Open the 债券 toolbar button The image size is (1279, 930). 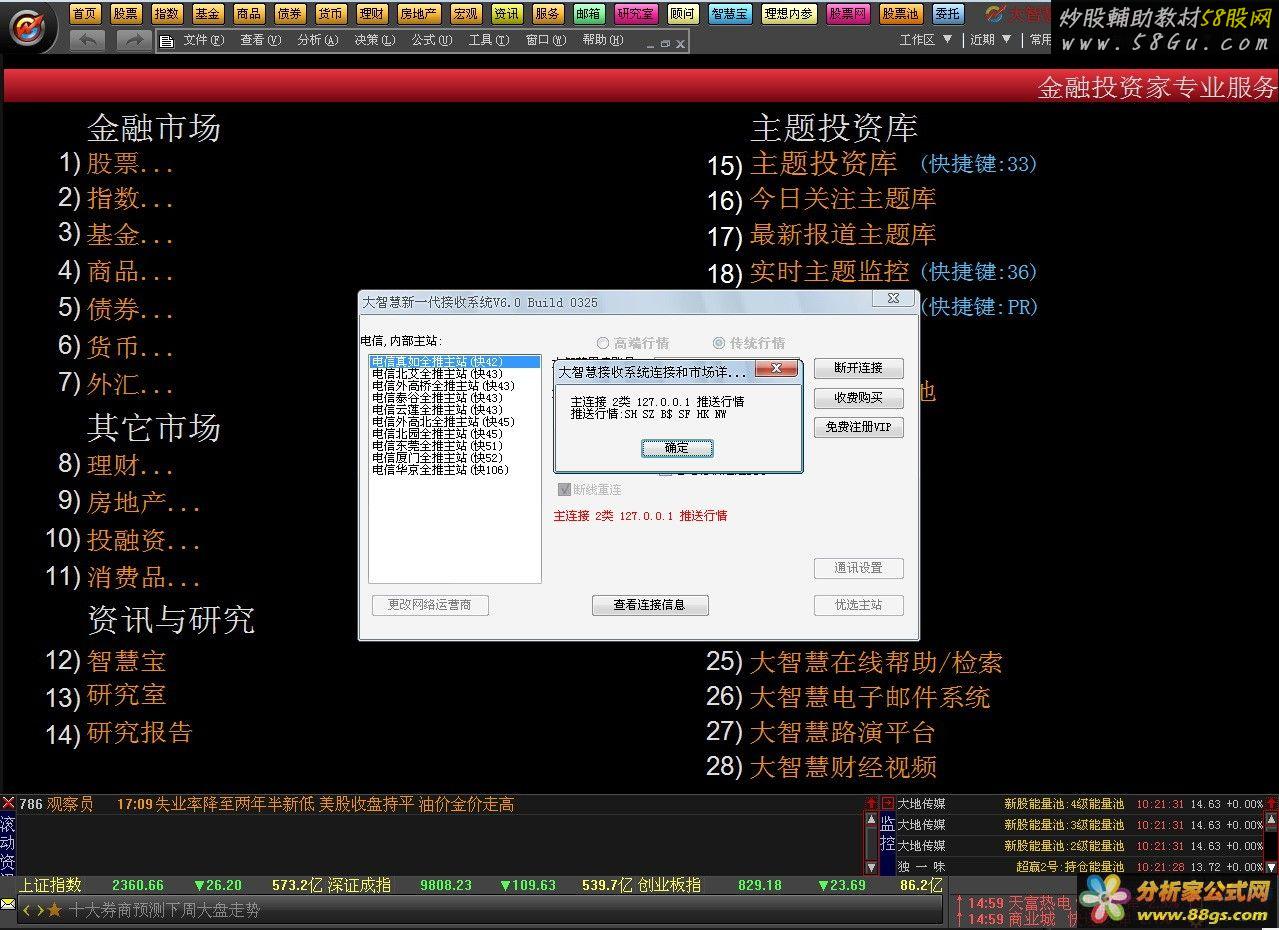289,13
